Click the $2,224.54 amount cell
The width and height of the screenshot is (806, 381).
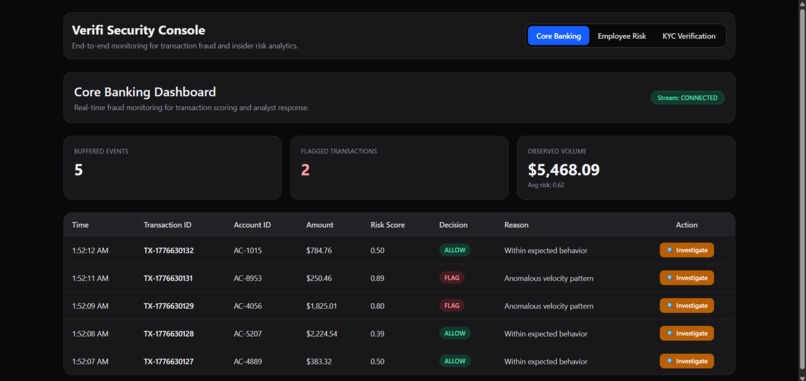point(322,334)
